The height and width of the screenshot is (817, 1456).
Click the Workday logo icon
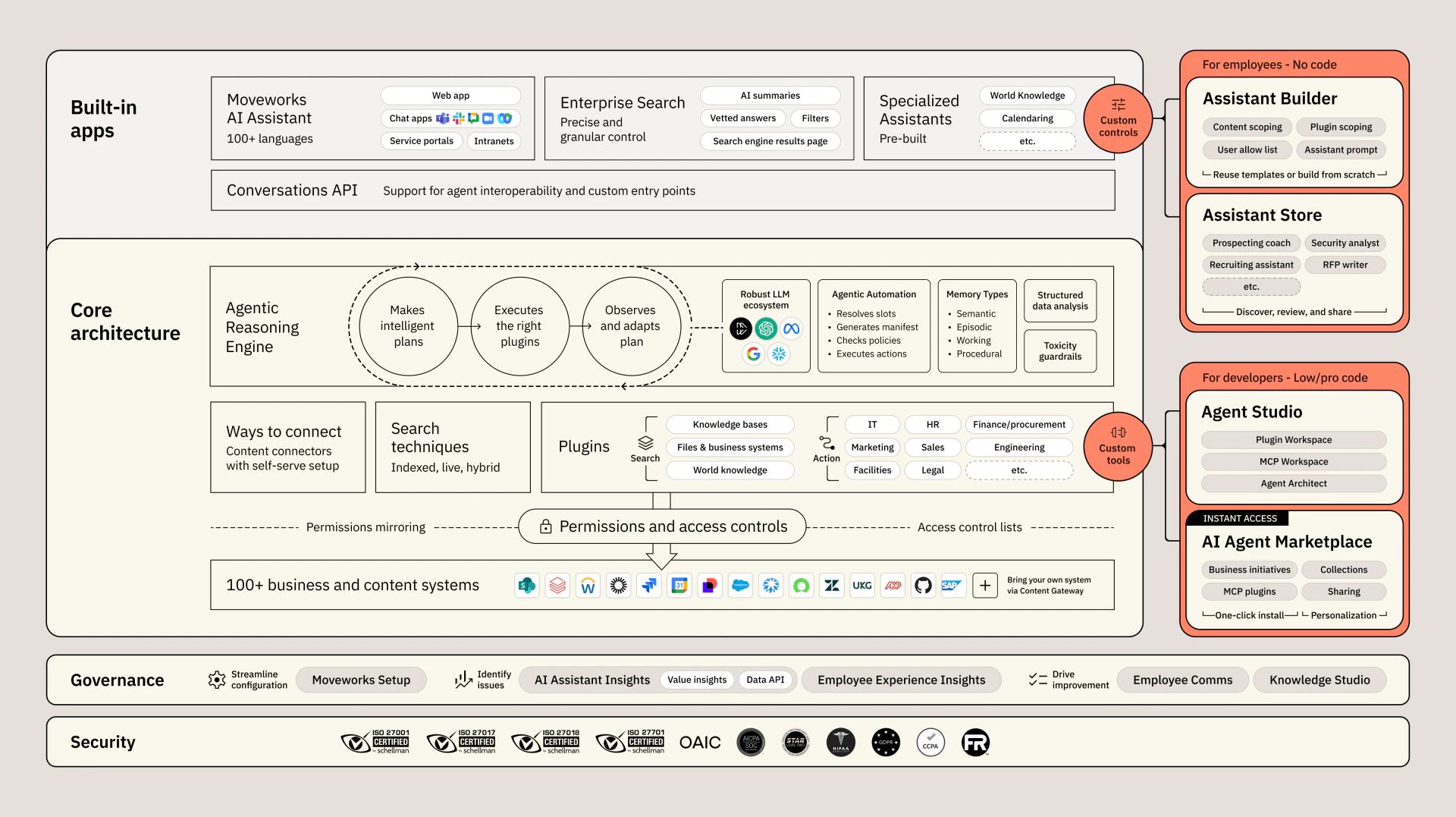point(588,586)
